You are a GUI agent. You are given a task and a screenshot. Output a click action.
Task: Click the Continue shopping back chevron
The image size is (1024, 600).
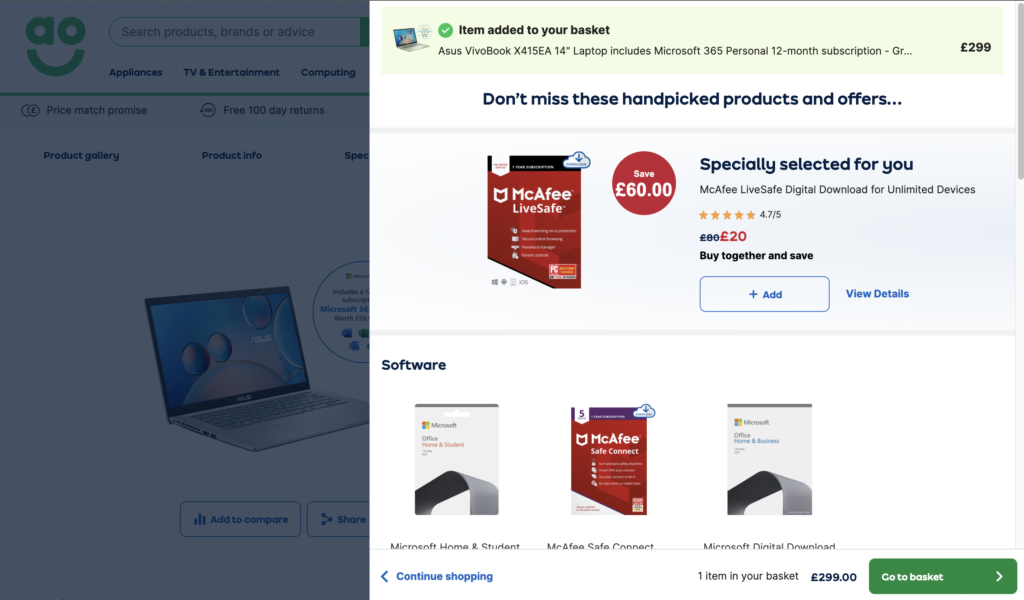pos(385,576)
